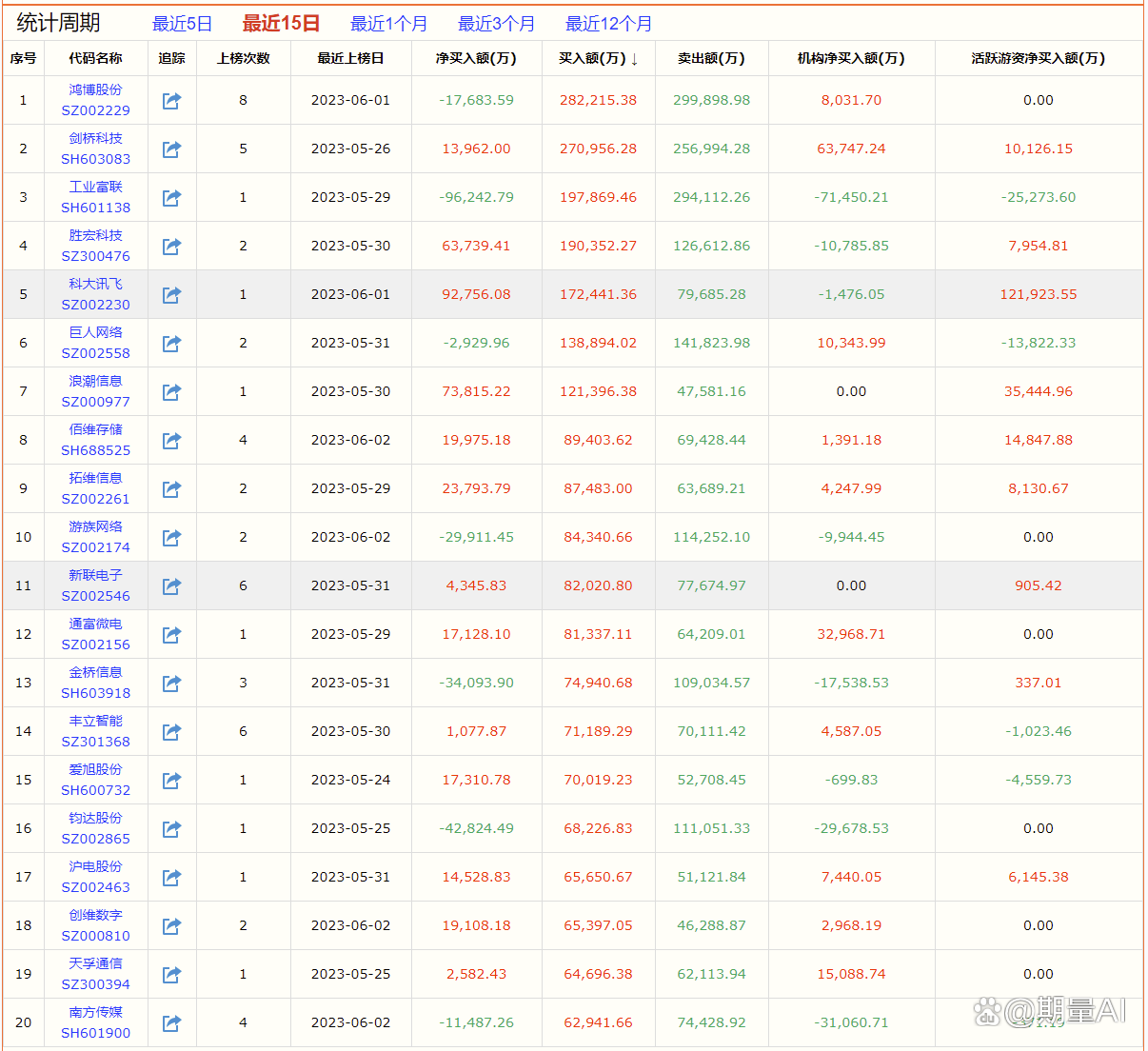Viewport: 1148px width, 1051px height.
Task: Open the 剑桥科技 stock link
Action: (95, 138)
